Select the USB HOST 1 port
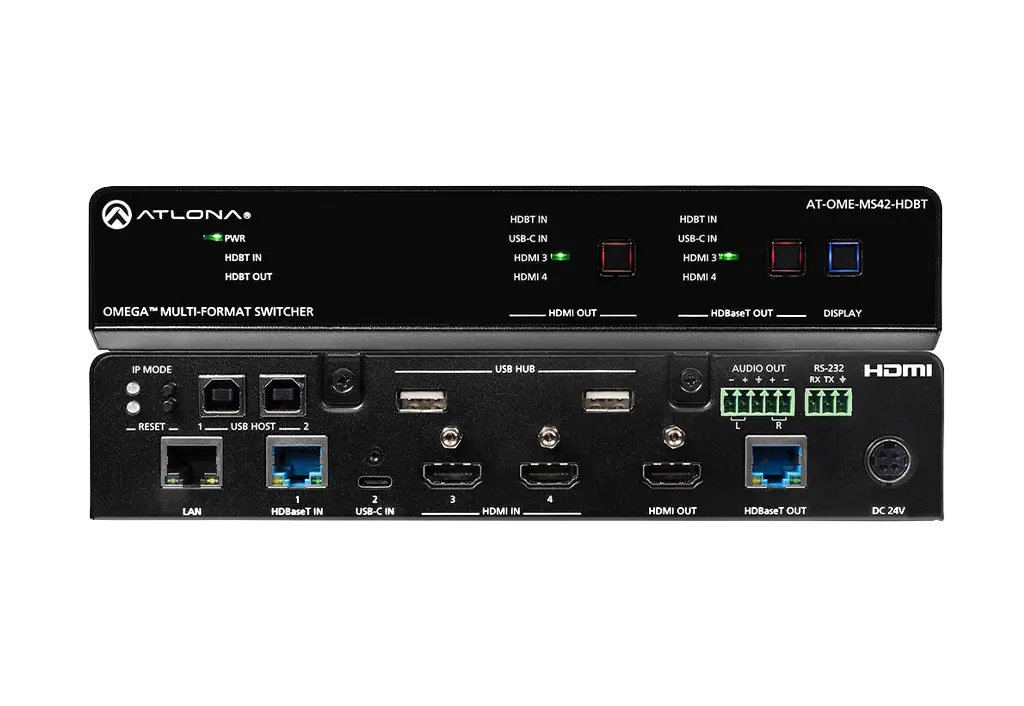 [221, 395]
